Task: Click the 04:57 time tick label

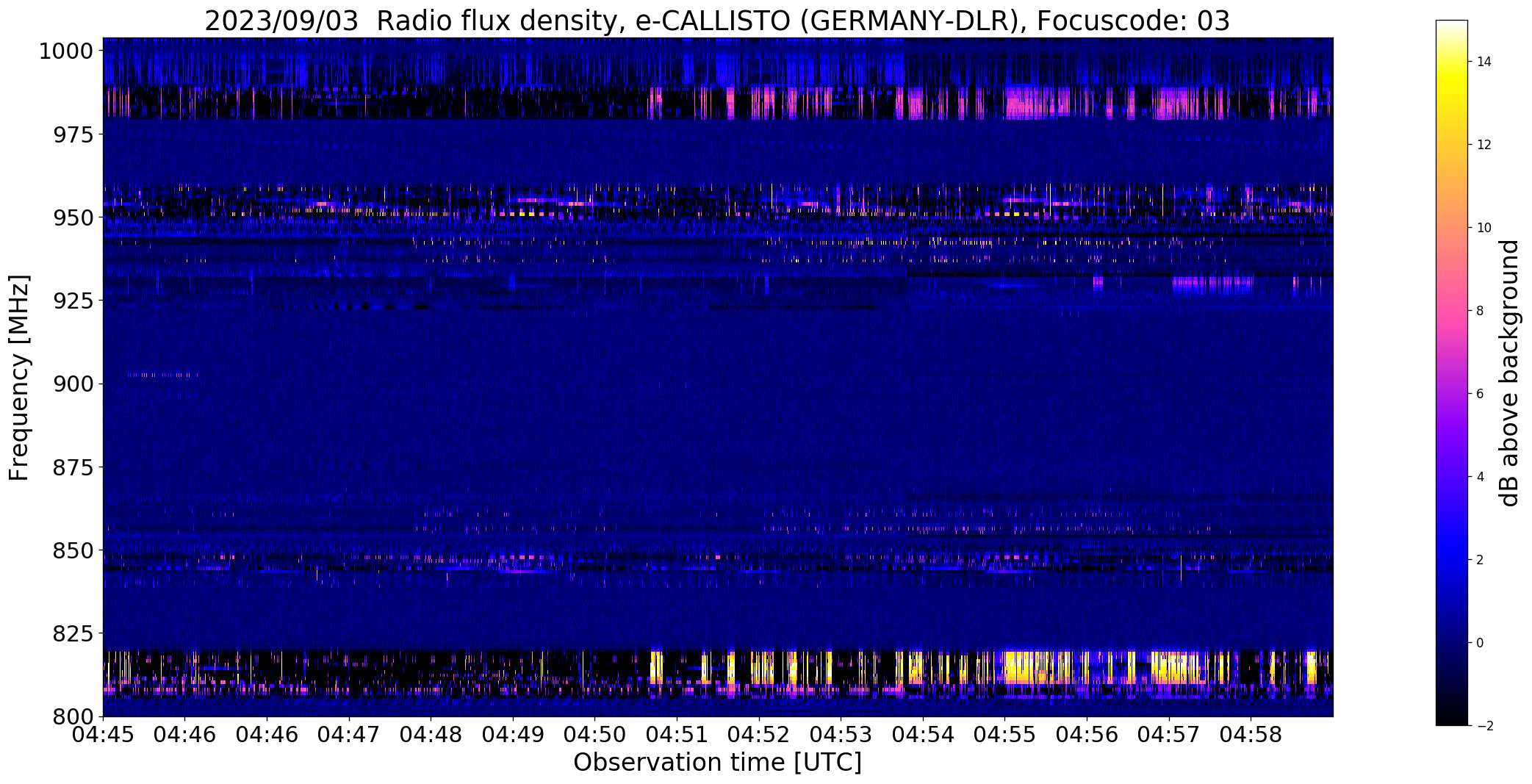Action: click(1169, 735)
